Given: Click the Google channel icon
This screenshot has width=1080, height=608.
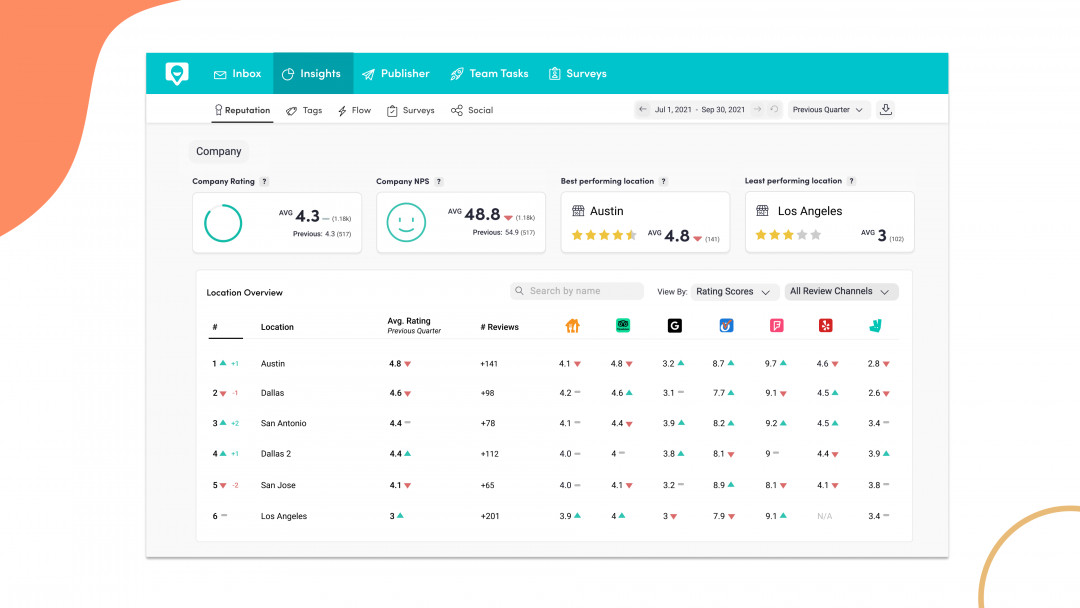Looking at the screenshot, I should pyautogui.click(x=674, y=326).
